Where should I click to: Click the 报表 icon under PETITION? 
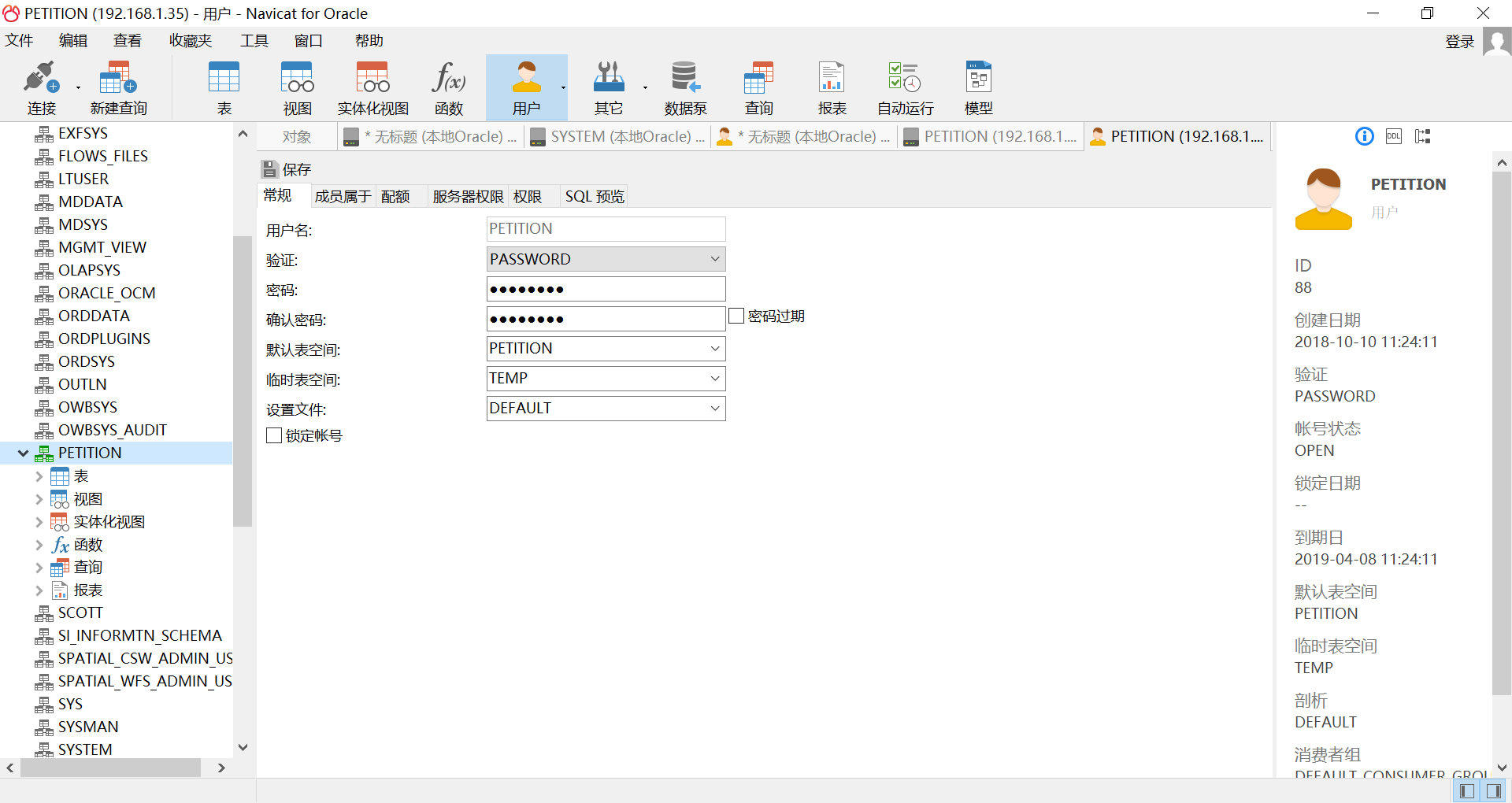pyautogui.click(x=59, y=590)
